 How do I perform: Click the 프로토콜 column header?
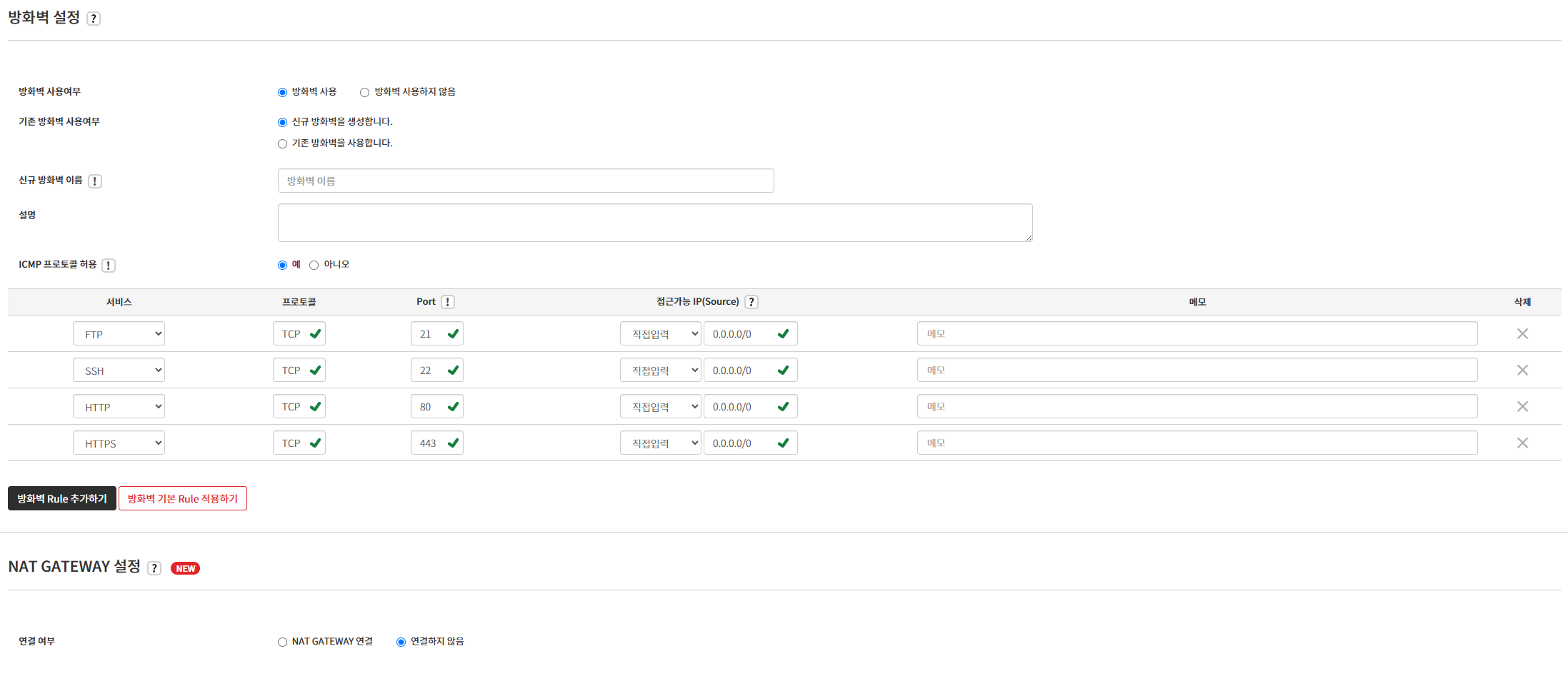click(x=299, y=302)
